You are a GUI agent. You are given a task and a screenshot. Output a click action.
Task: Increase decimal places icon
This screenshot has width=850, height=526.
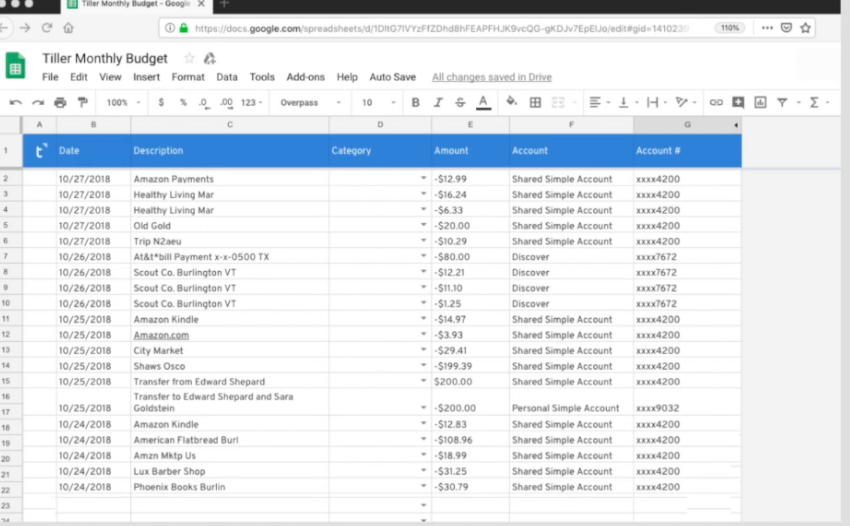click(227, 103)
